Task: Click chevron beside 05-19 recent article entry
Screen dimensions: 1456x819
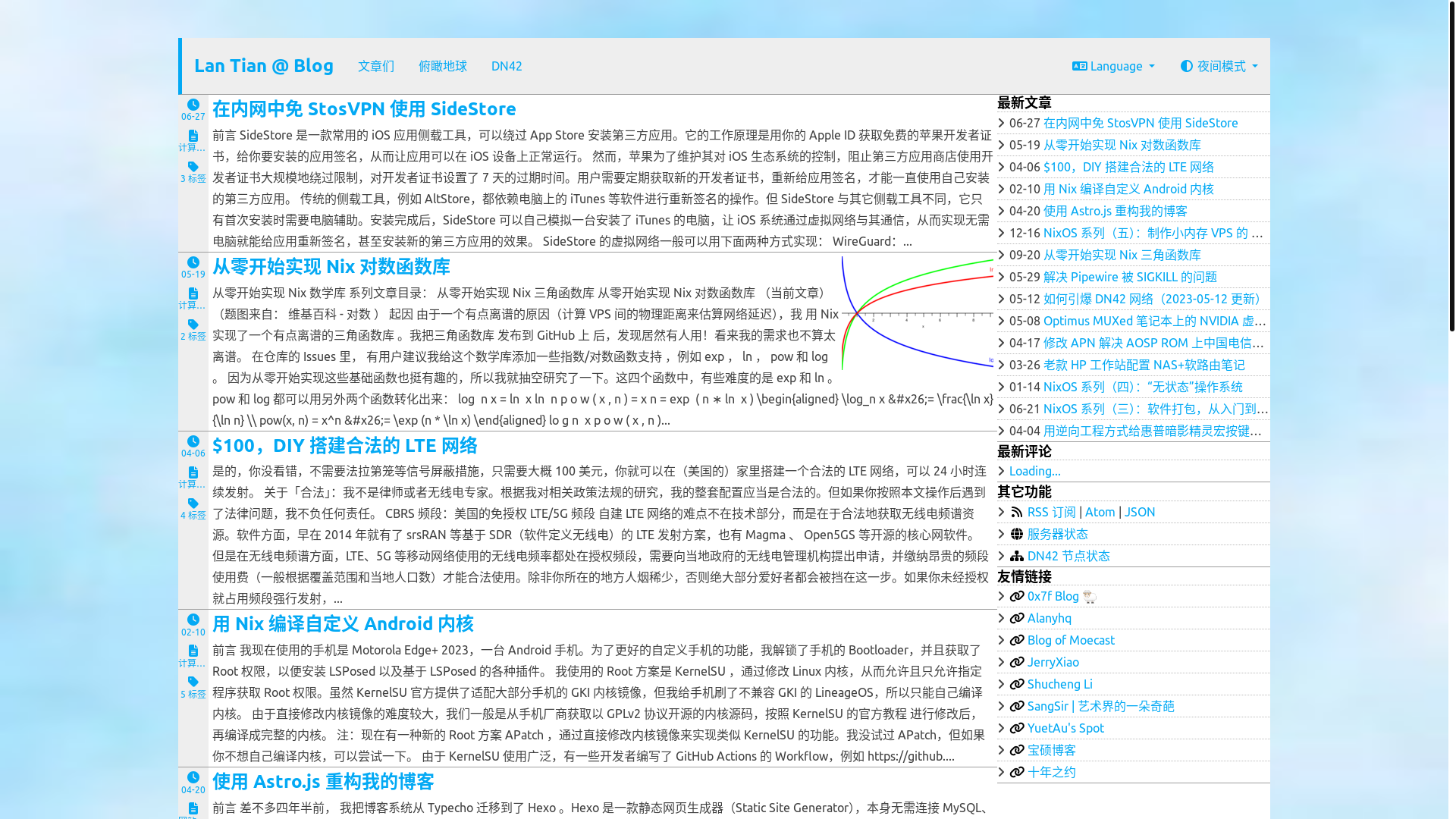Action: pyautogui.click(x=1002, y=145)
